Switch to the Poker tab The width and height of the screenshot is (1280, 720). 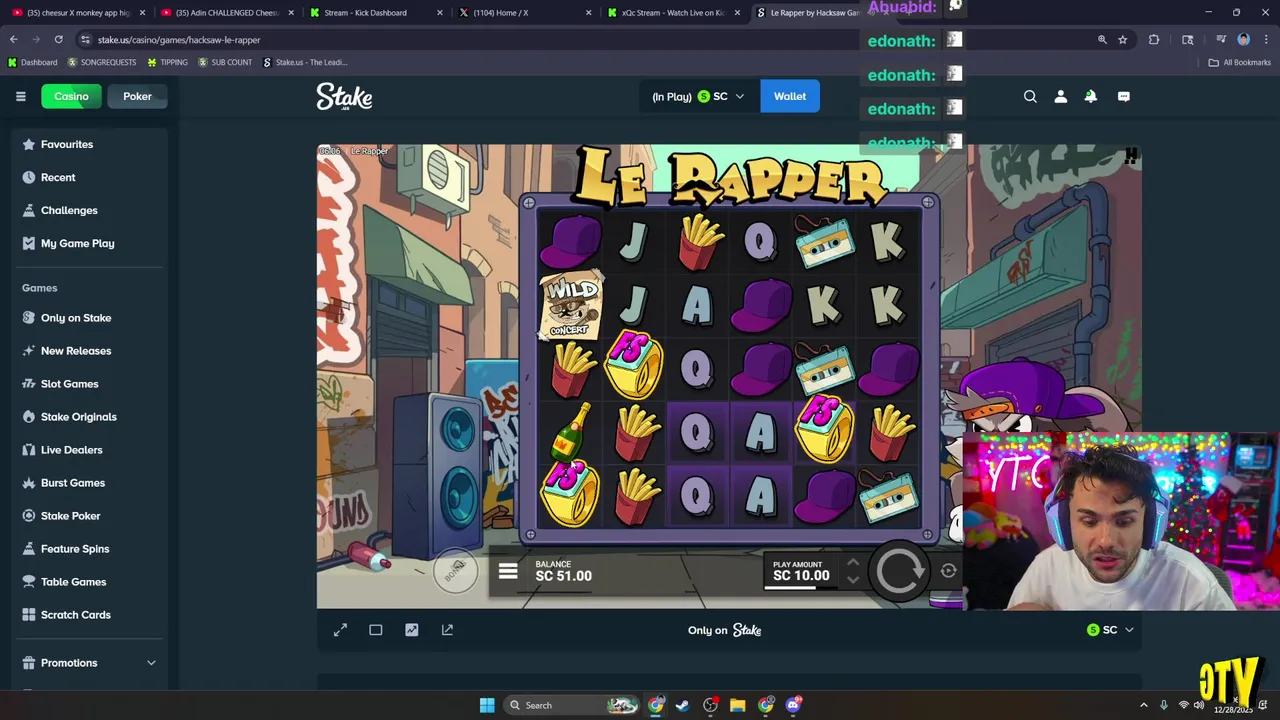pyautogui.click(x=137, y=96)
